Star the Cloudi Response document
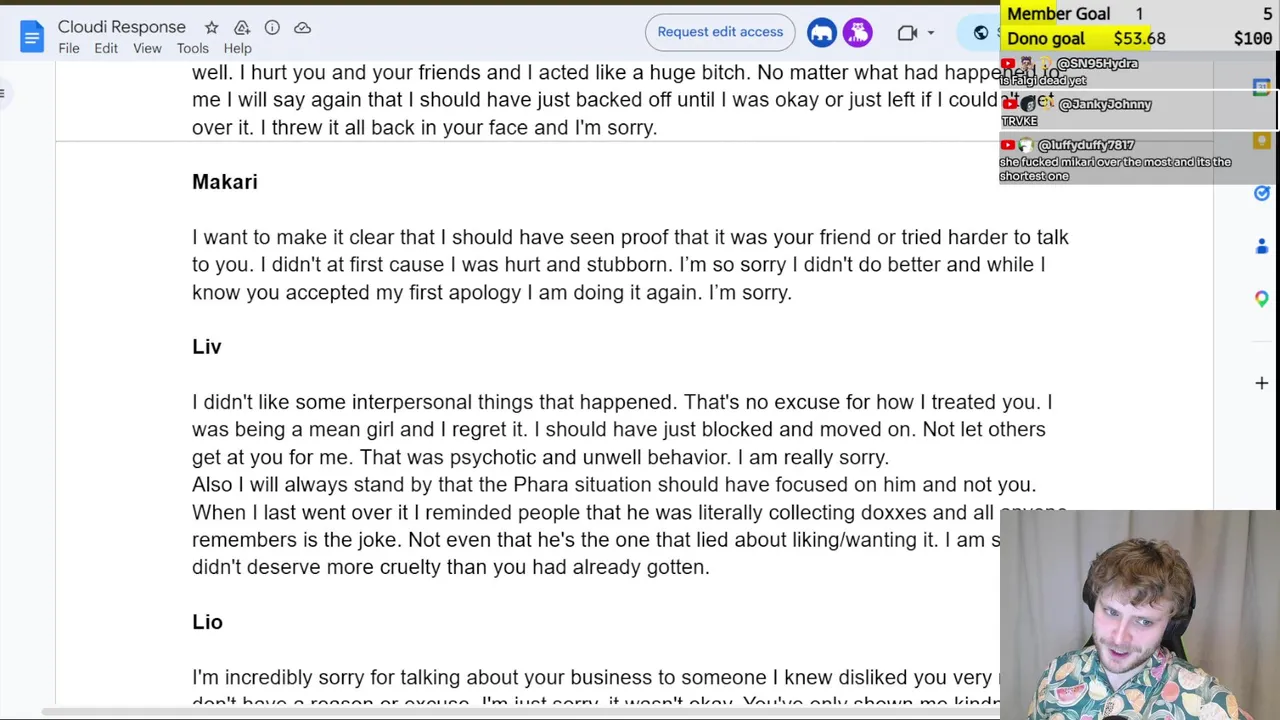Viewport: 1280px width, 720px height. (x=211, y=28)
